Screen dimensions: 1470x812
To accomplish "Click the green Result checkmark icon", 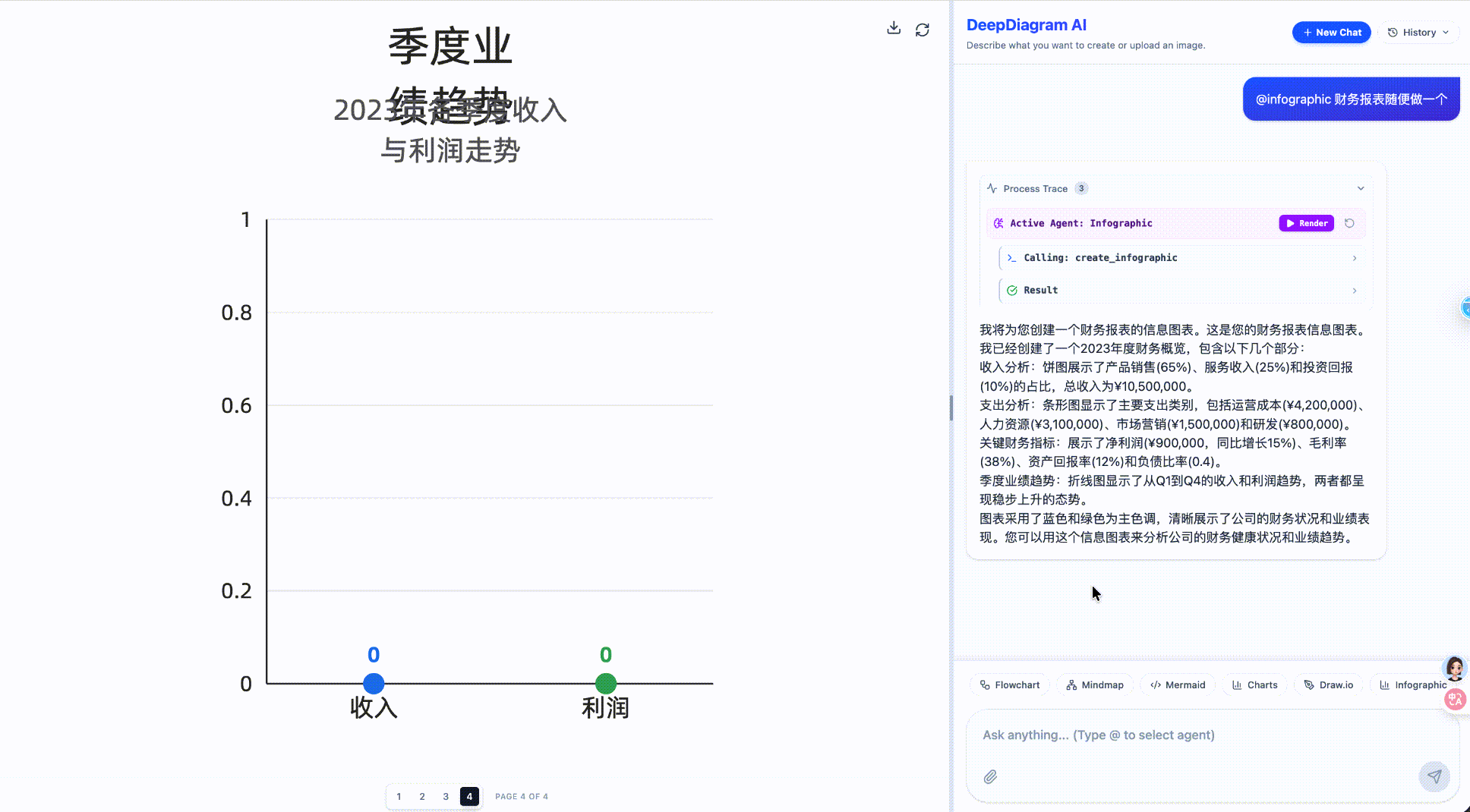I will point(1011,291).
